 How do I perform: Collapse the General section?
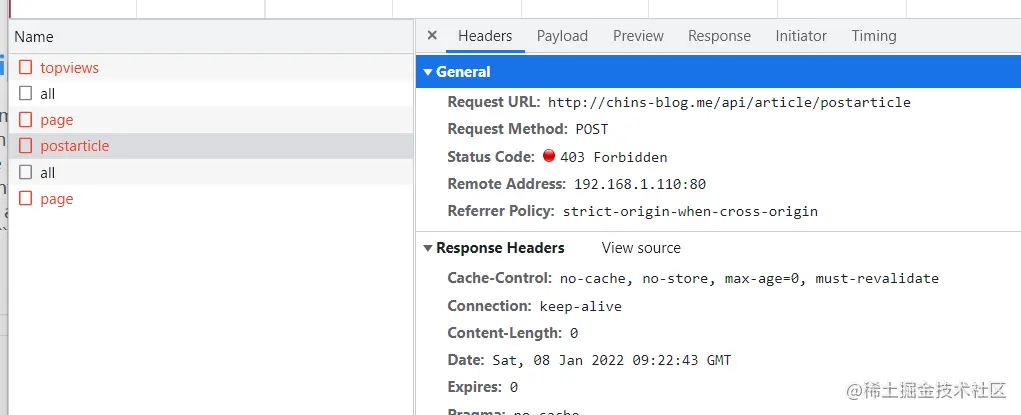[428, 72]
